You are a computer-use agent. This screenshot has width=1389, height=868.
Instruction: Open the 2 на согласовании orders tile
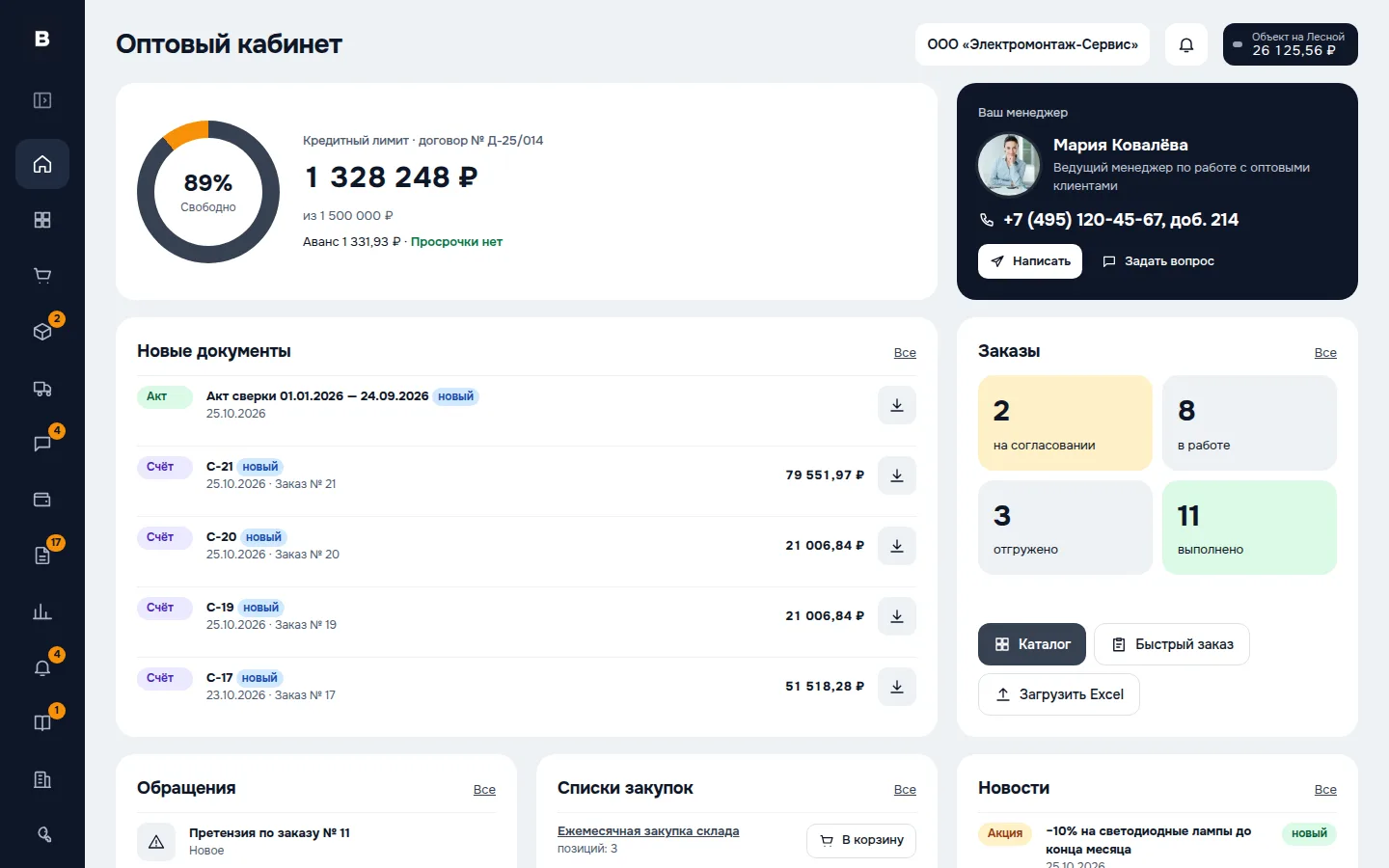(1065, 422)
